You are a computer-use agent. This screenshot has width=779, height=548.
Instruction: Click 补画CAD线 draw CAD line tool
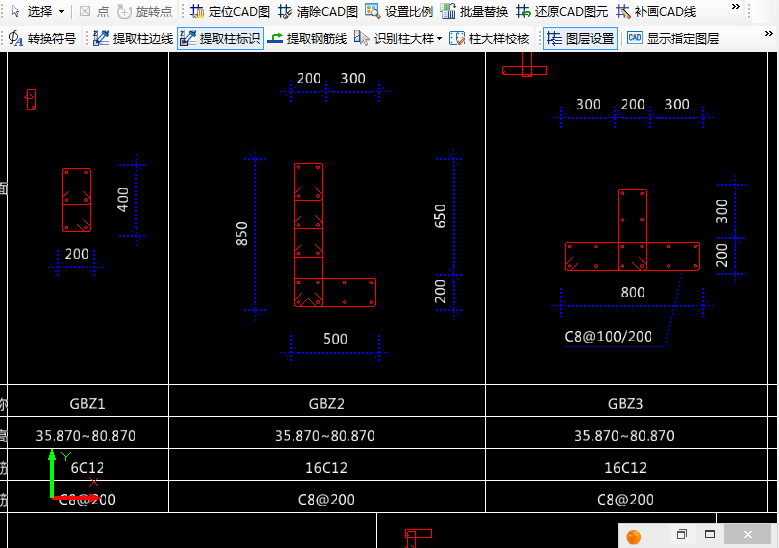point(656,11)
